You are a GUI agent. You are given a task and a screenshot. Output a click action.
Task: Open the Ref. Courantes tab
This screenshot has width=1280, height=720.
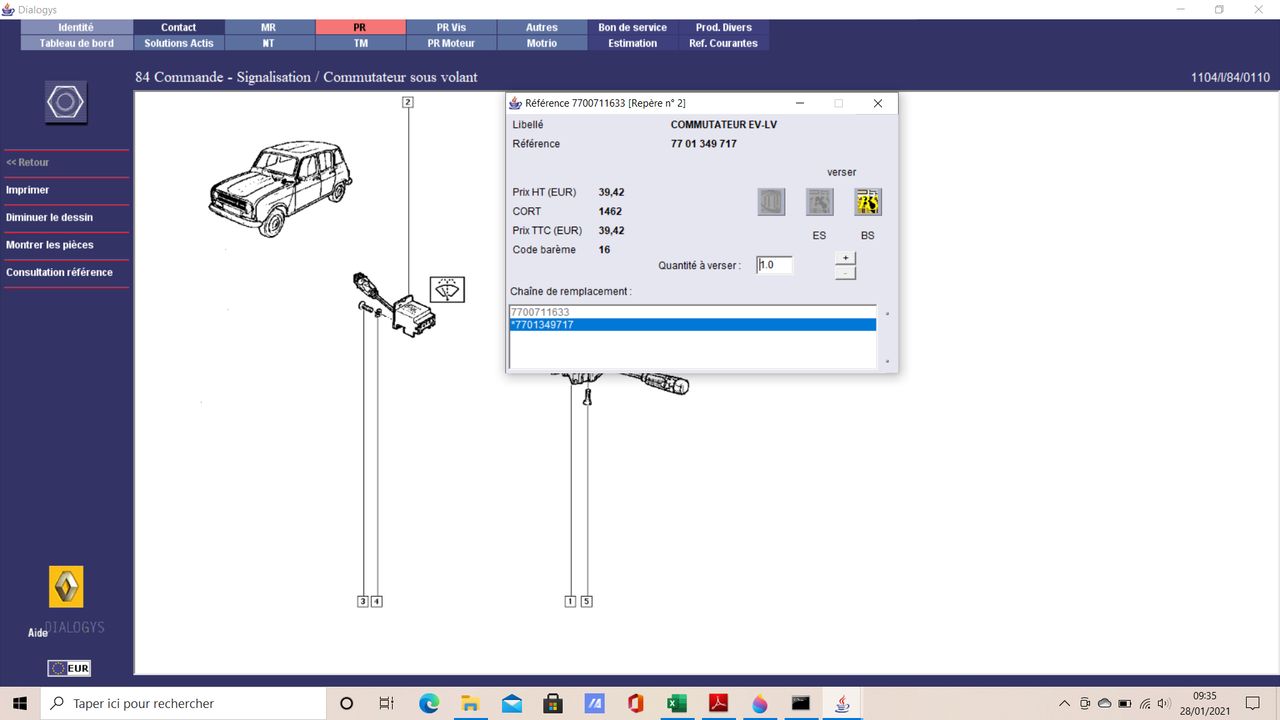(724, 43)
